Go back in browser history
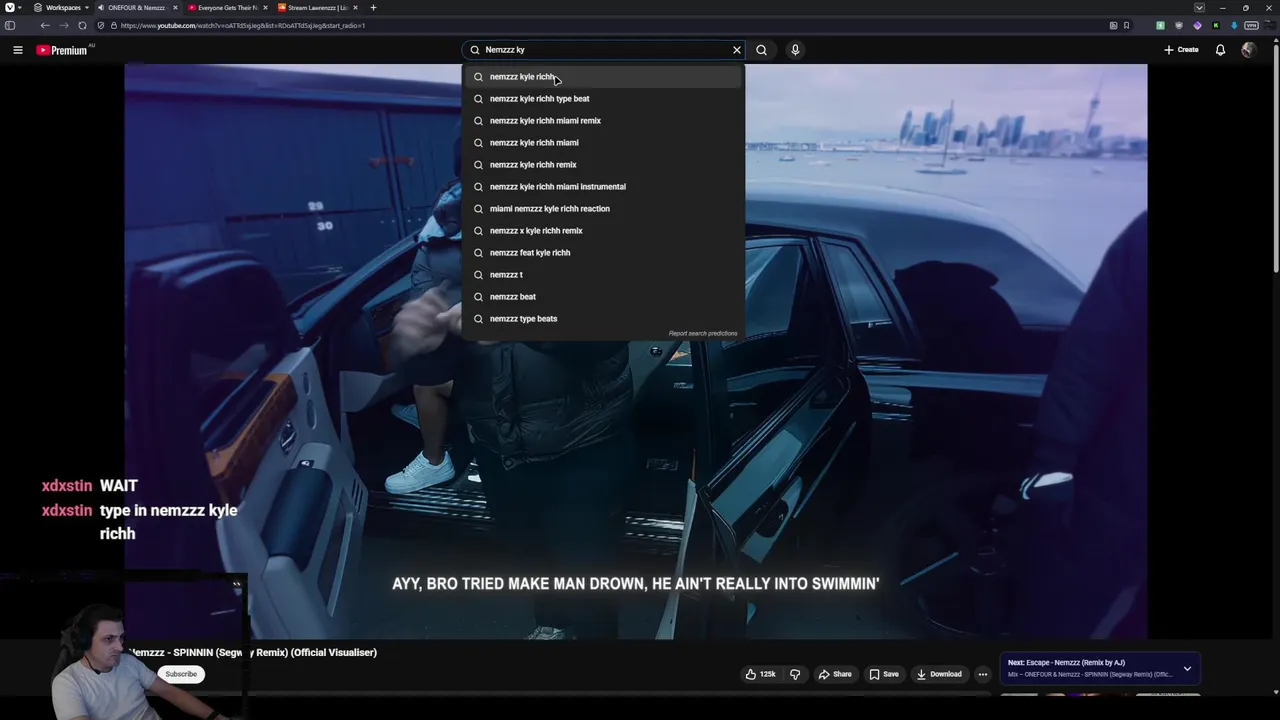Screen dimensions: 1280x720 pyautogui.click(x=45, y=26)
